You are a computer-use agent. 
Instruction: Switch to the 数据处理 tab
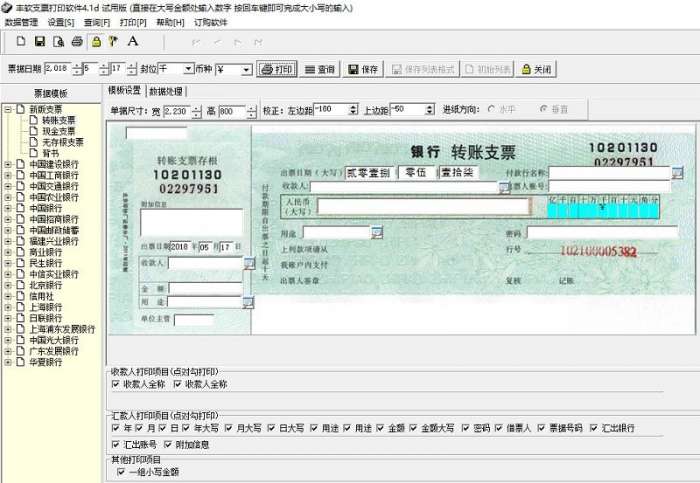click(166, 92)
